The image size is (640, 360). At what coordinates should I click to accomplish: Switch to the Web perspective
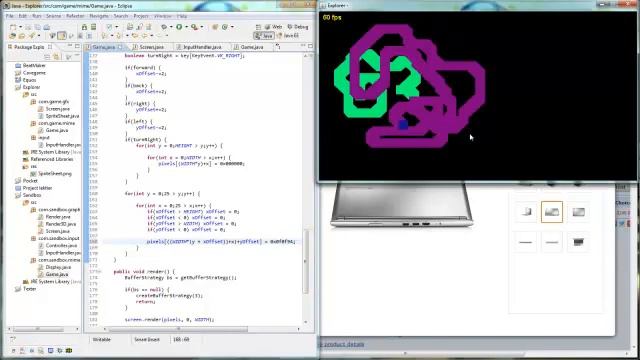tap(273, 27)
